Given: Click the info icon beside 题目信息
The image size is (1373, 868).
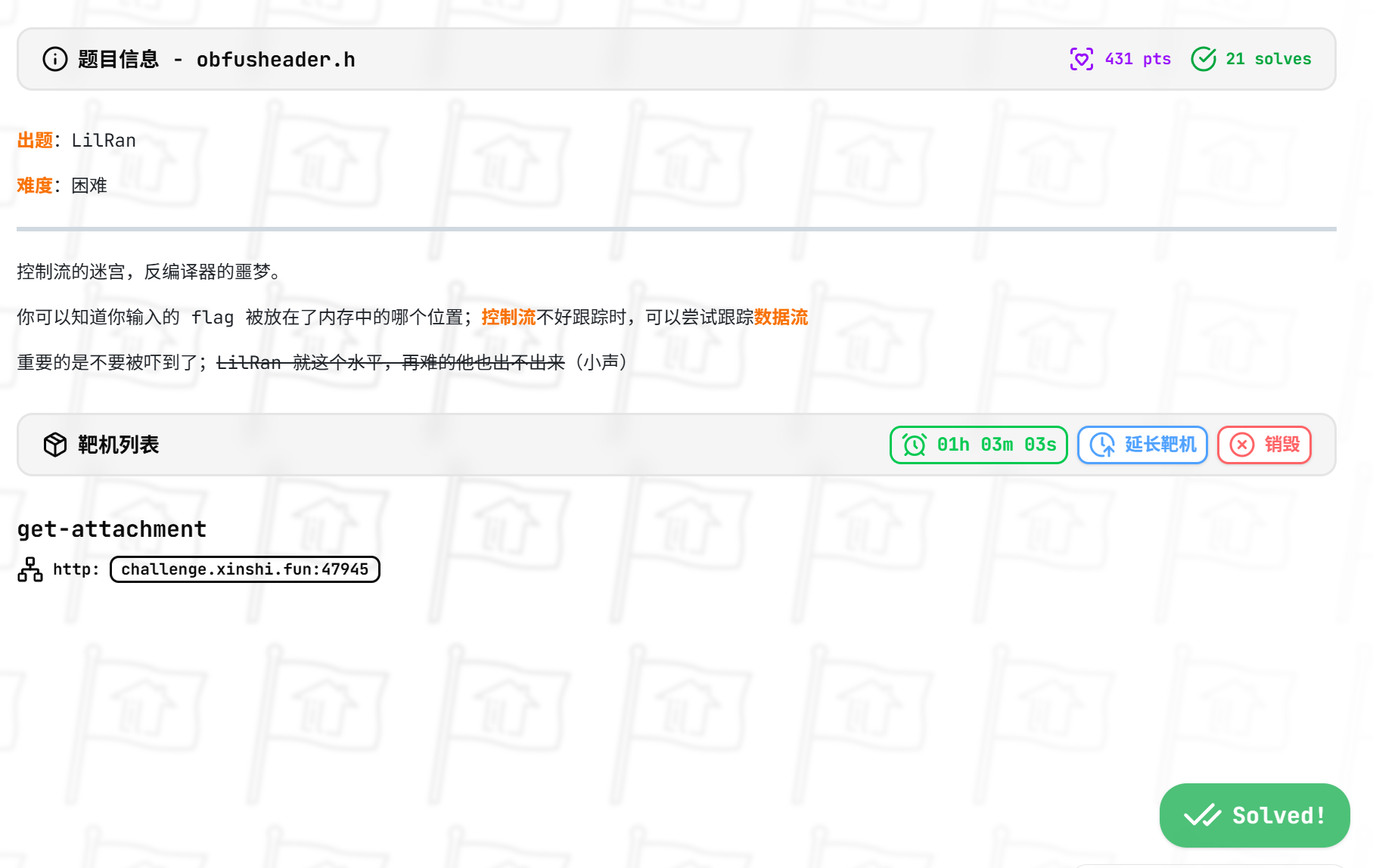Looking at the screenshot, I should [54, 59].
